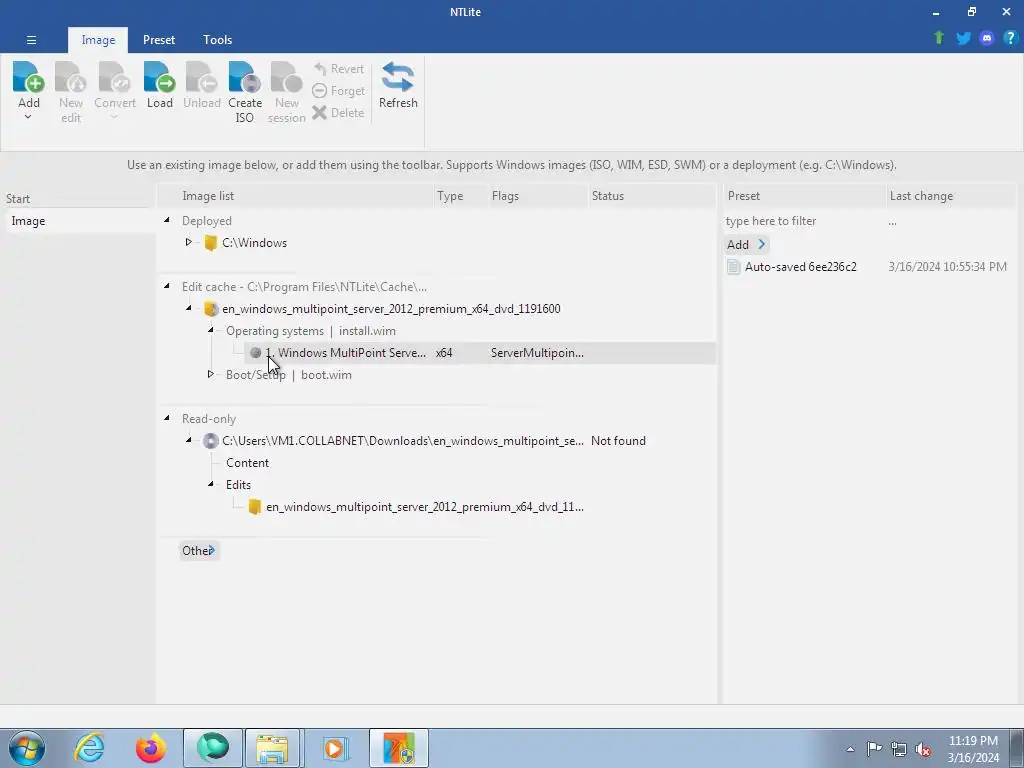Click the Image list column header

click(x=297, y=196)
